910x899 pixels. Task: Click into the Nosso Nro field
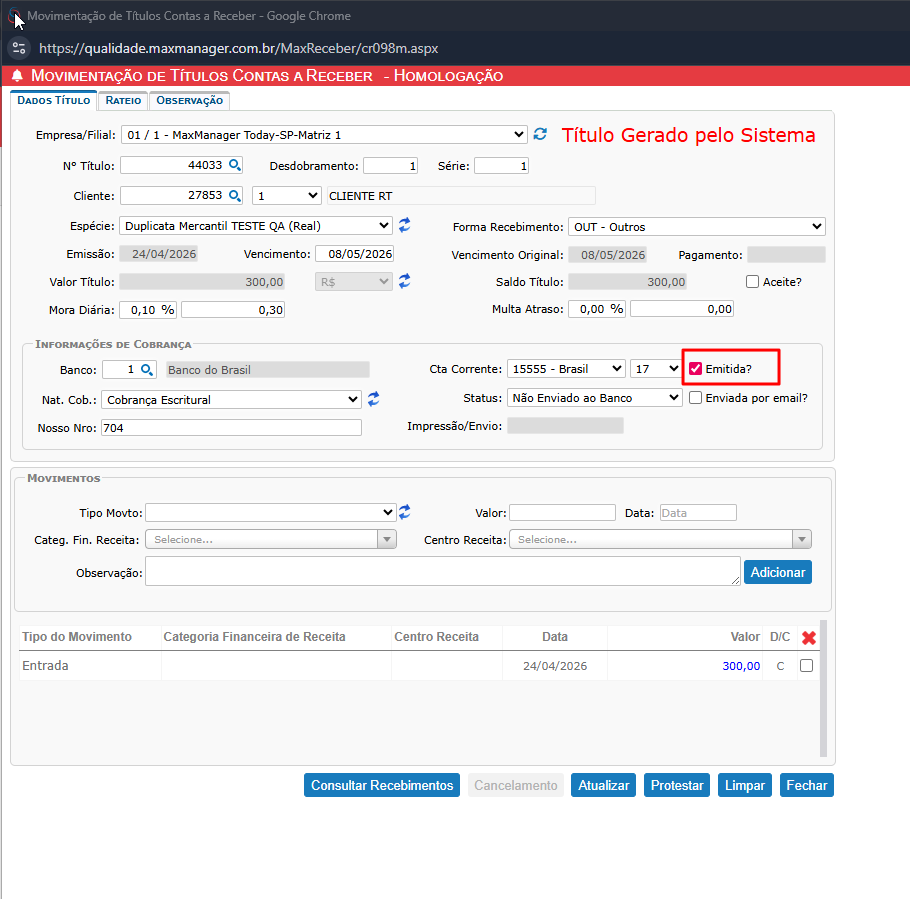coord(230,428)
